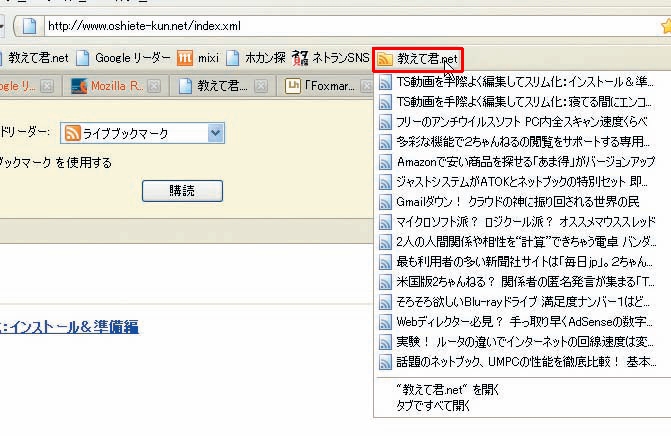Close the 教えて君... tab

[261, 86]
